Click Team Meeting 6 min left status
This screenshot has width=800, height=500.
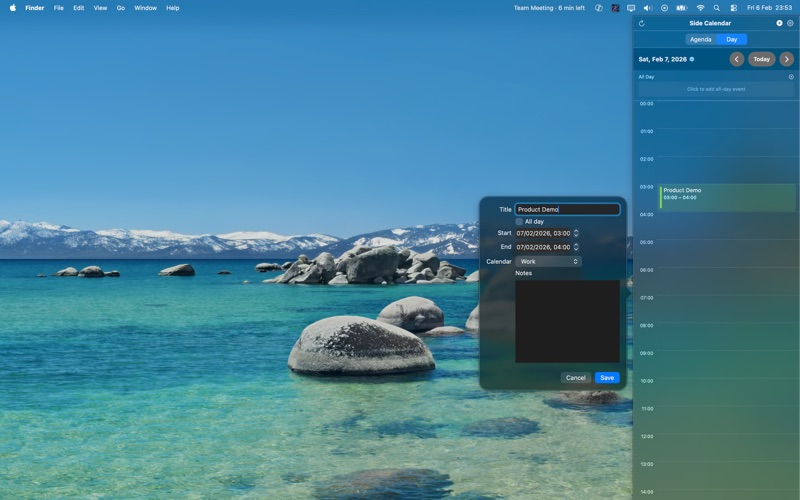click(x=549, y=8)
